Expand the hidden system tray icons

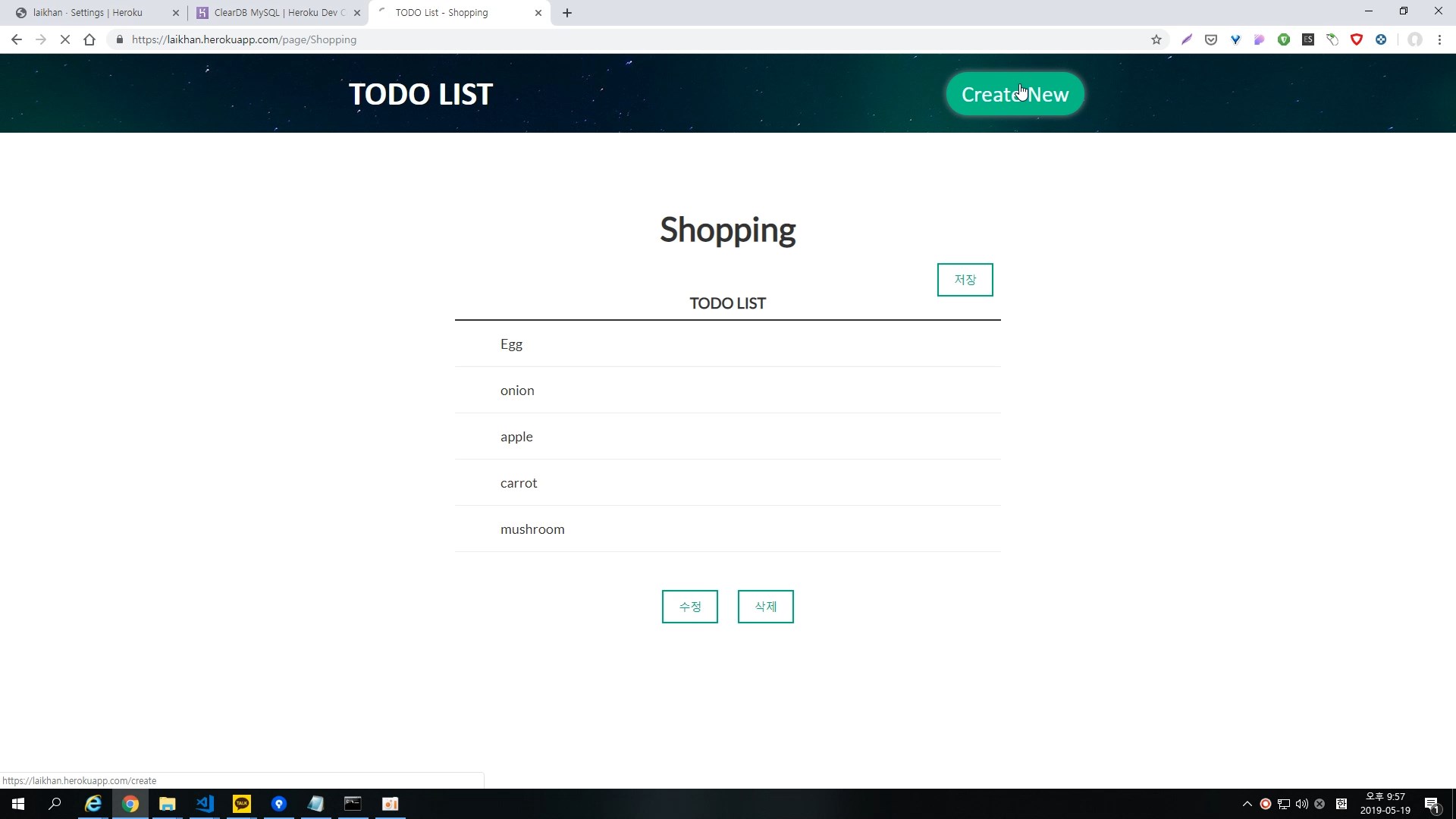1247,804
